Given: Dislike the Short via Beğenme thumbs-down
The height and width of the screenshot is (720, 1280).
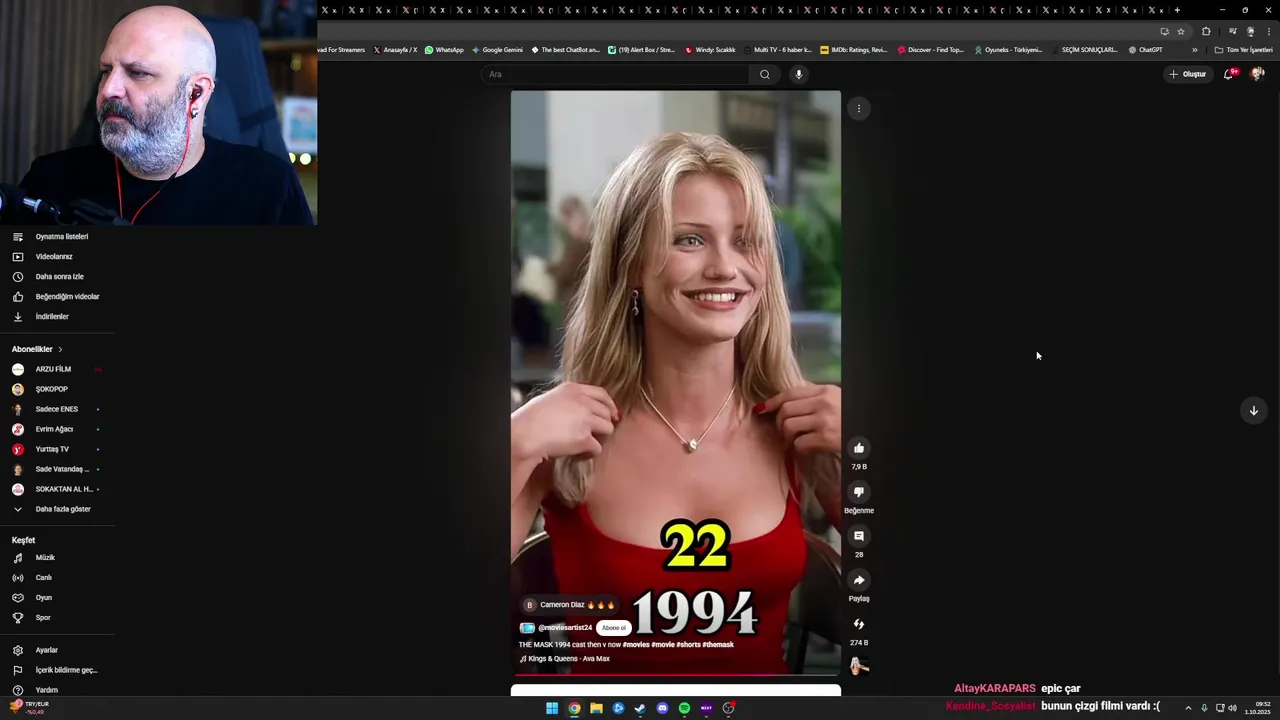Looking at the screenshot, I should 858,492.
